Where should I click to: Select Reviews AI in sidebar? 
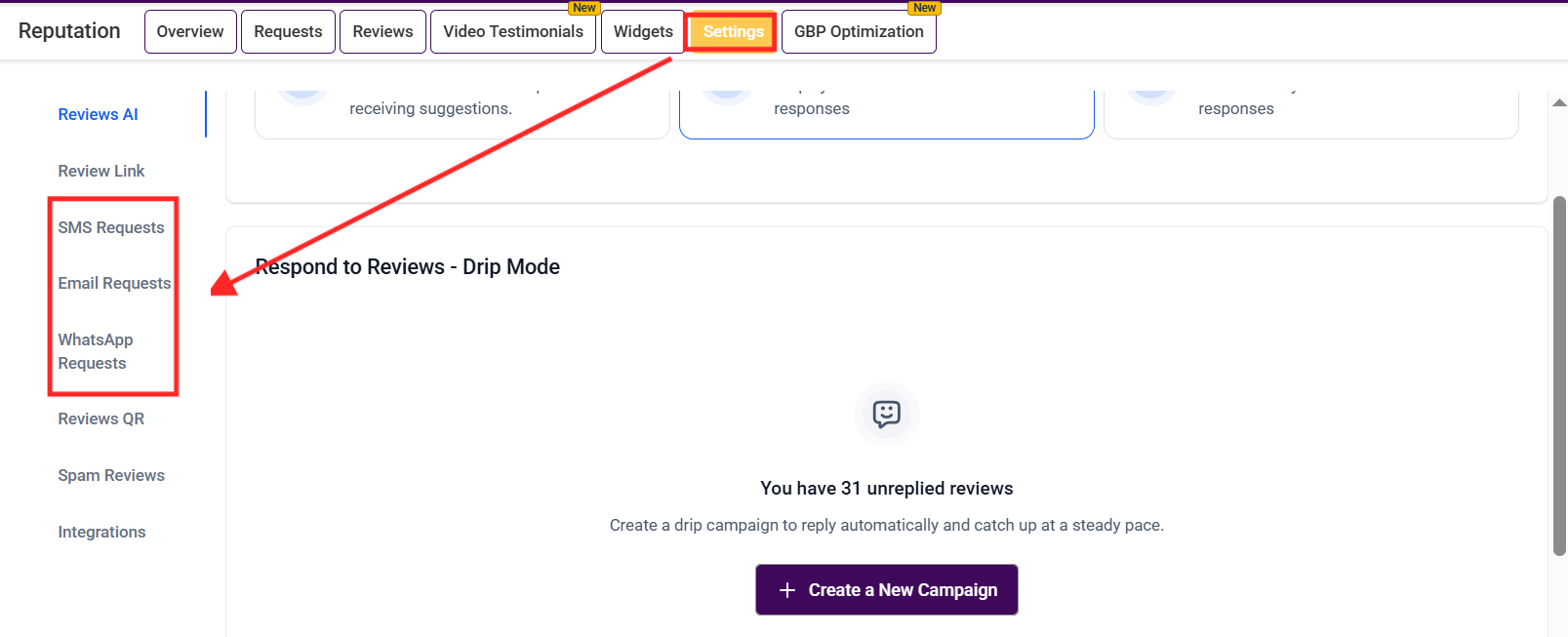pyautogui.click(x=98, y=114)
